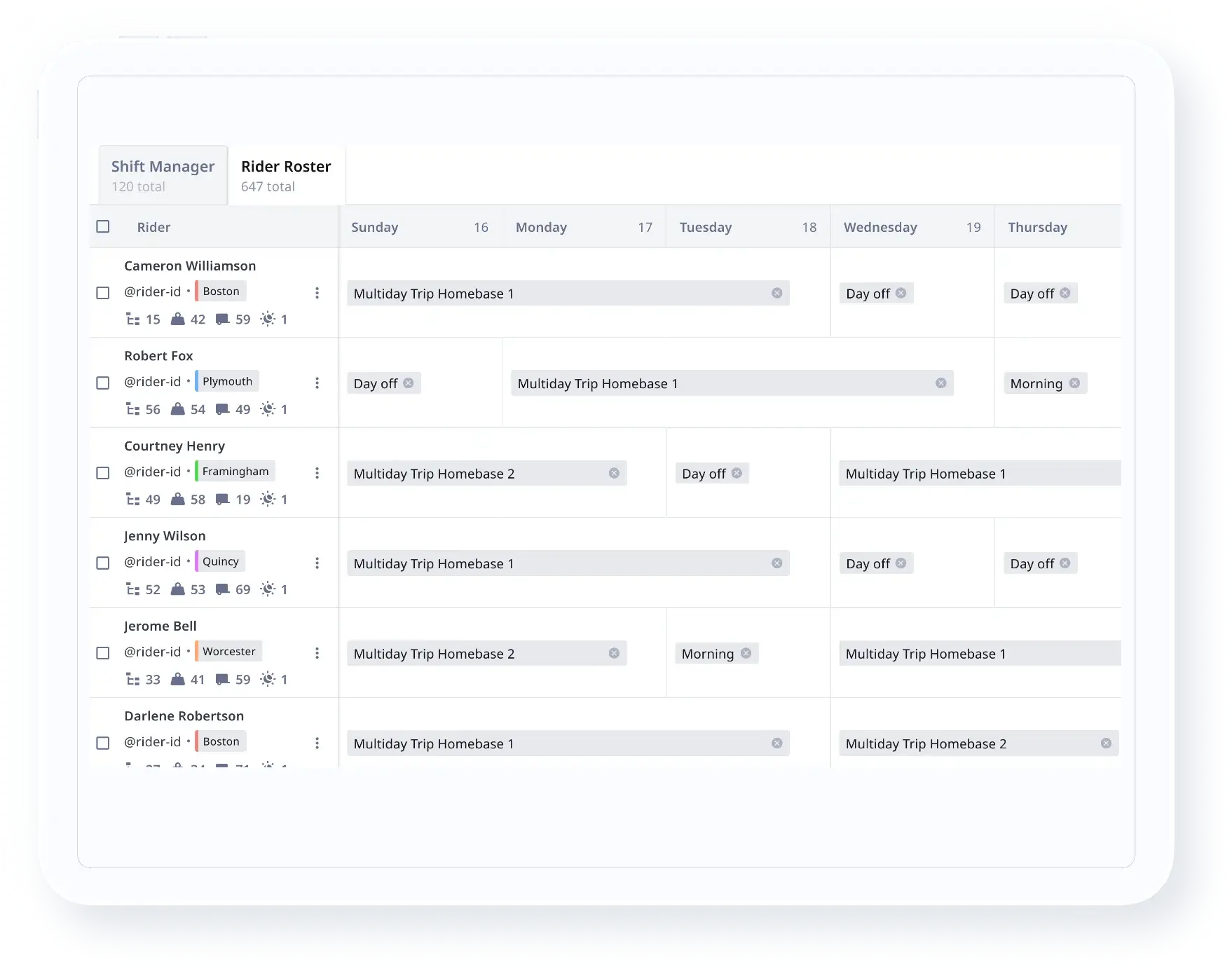Open three-dot menu for Courtney Henry
This screenshot has width=1232, height=967.
pos(317,473)
